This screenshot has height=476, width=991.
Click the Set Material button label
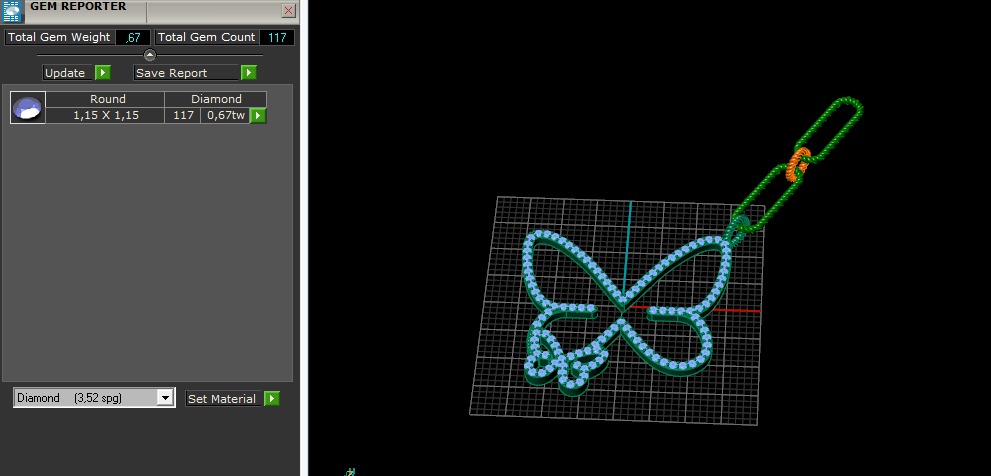(224, 399)
